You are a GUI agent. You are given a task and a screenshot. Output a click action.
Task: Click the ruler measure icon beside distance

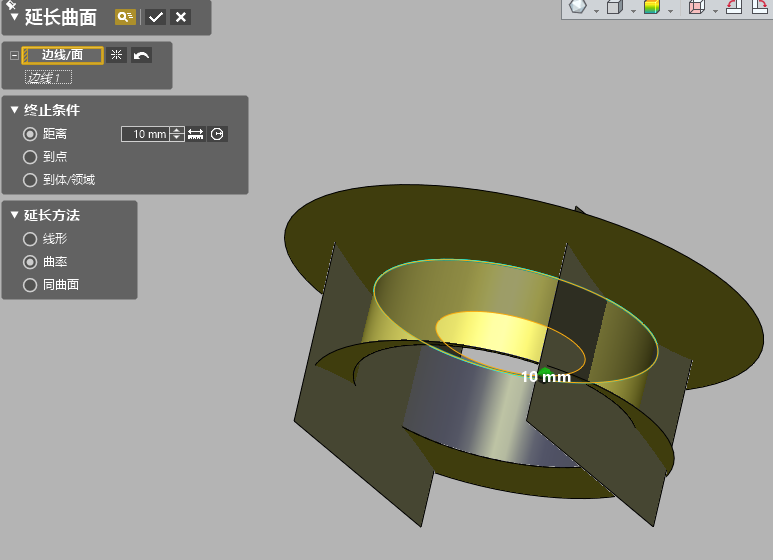click(x=196, y=134)
